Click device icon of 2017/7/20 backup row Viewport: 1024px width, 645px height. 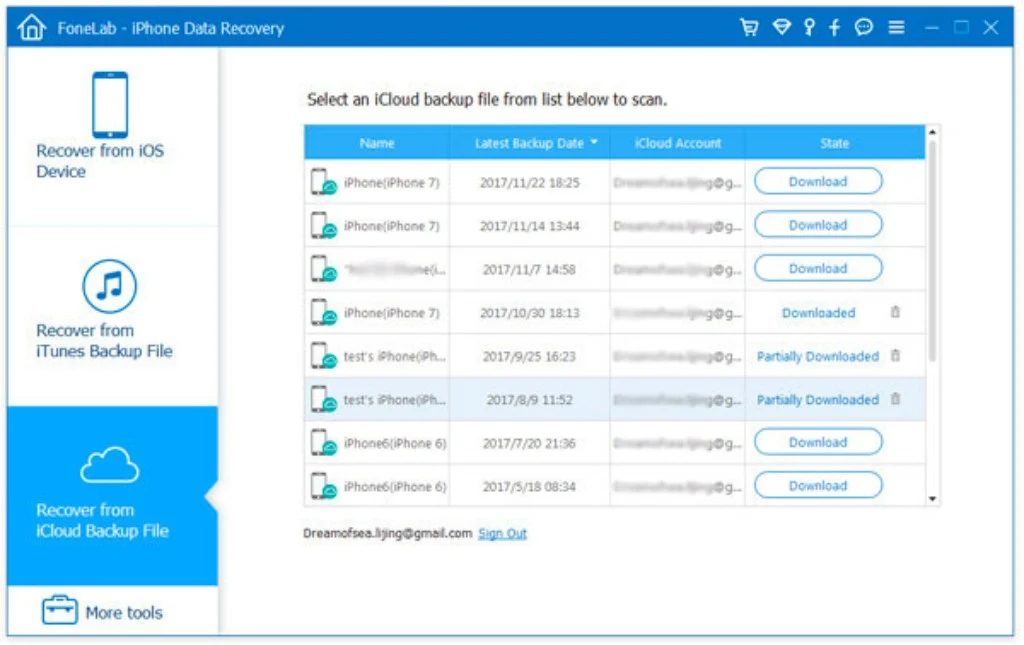323,443
